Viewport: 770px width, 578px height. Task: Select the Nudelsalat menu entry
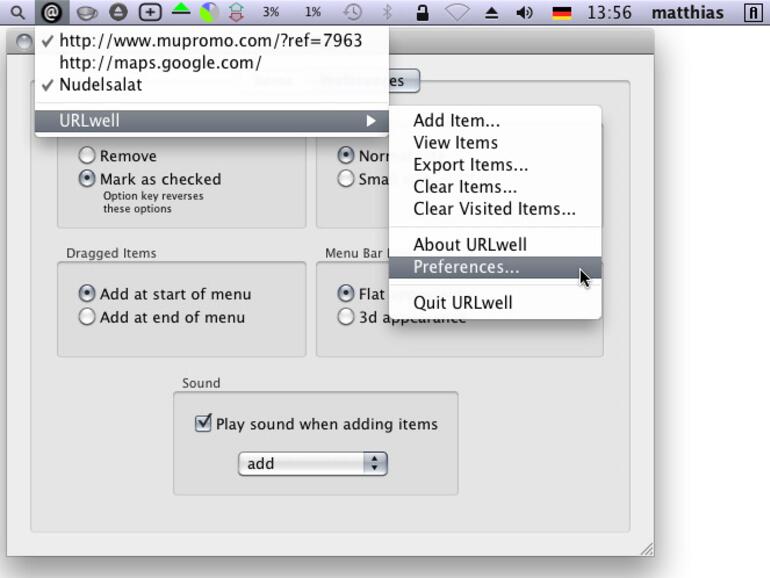212,84
